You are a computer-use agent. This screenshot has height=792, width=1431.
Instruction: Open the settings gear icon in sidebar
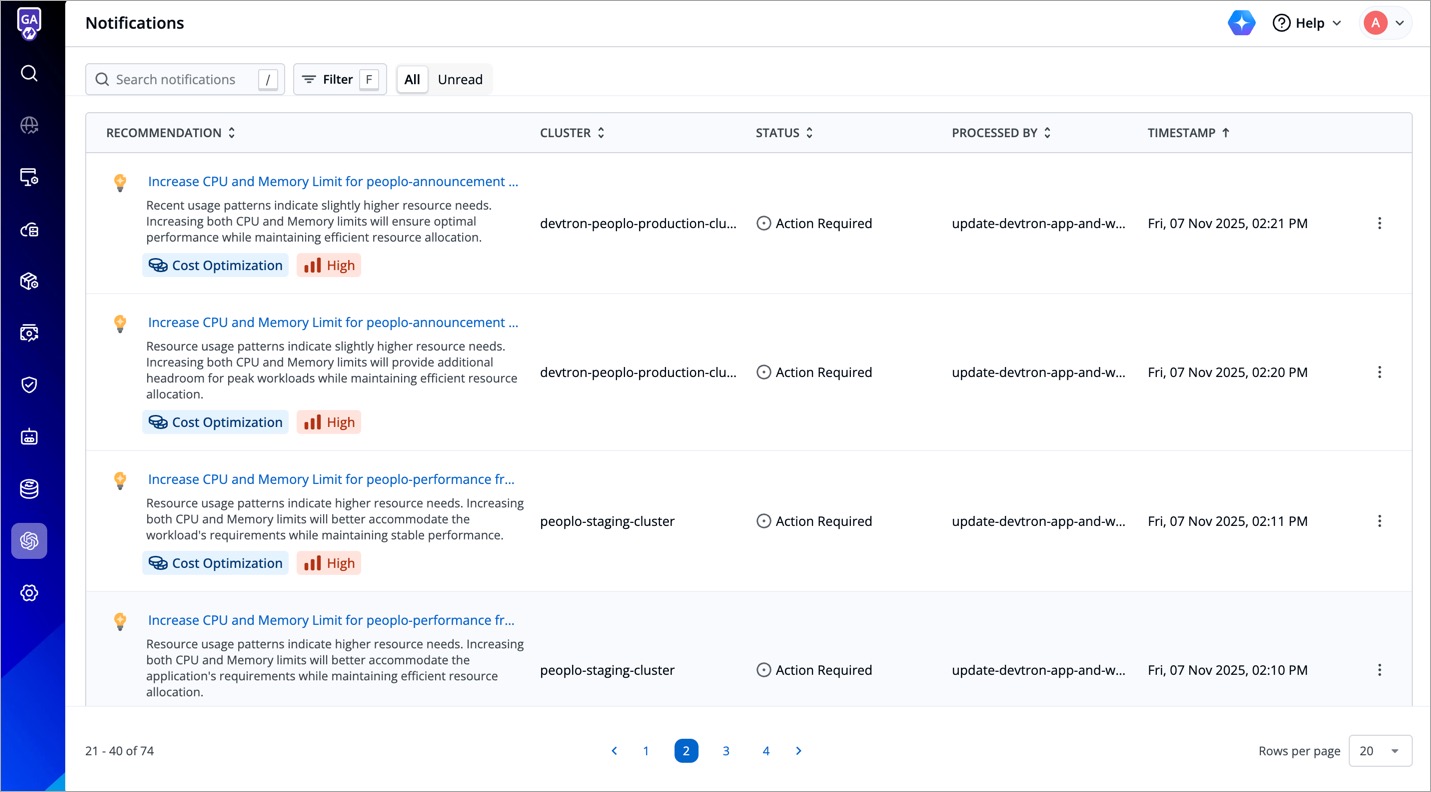tap(29, 593)
